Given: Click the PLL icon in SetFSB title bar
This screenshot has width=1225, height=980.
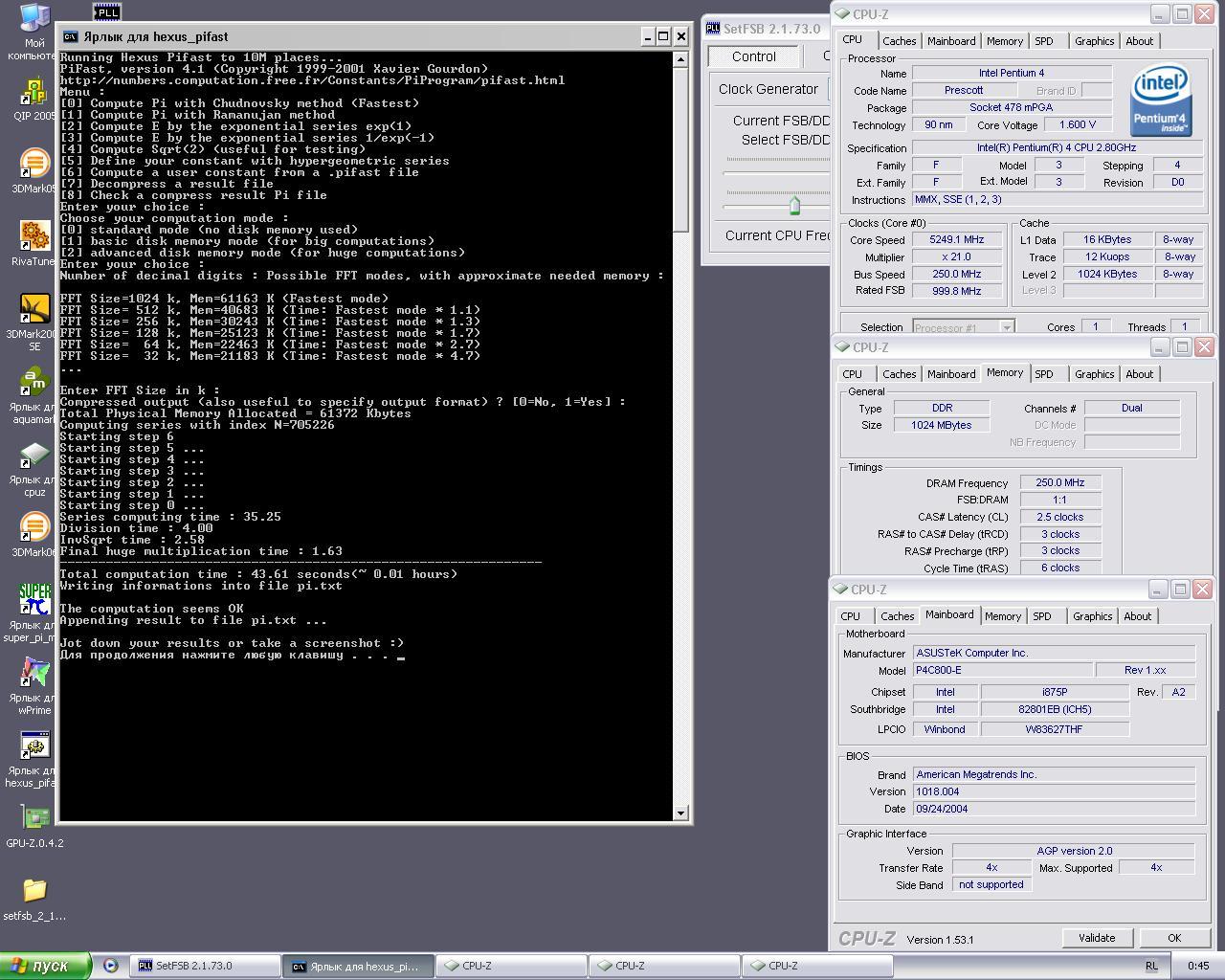Looking at the screenshot, I should 712,29.
